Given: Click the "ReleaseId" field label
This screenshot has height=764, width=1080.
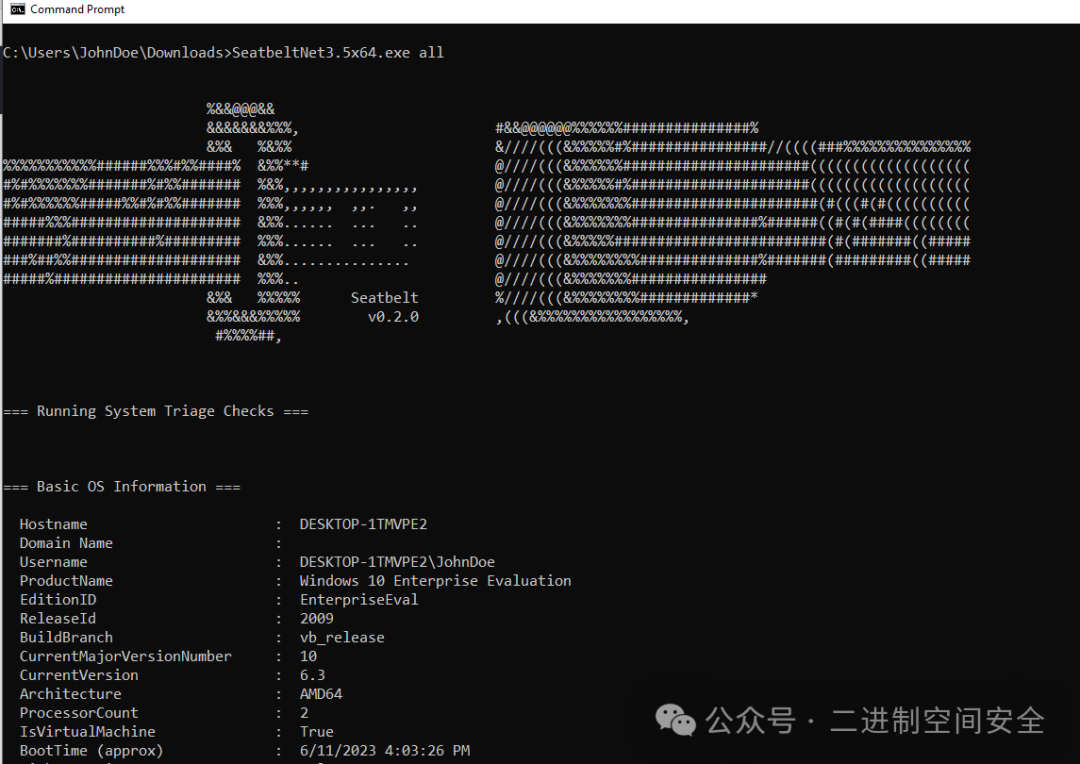Looking at the screenshot, I should [x=58, y=619].
